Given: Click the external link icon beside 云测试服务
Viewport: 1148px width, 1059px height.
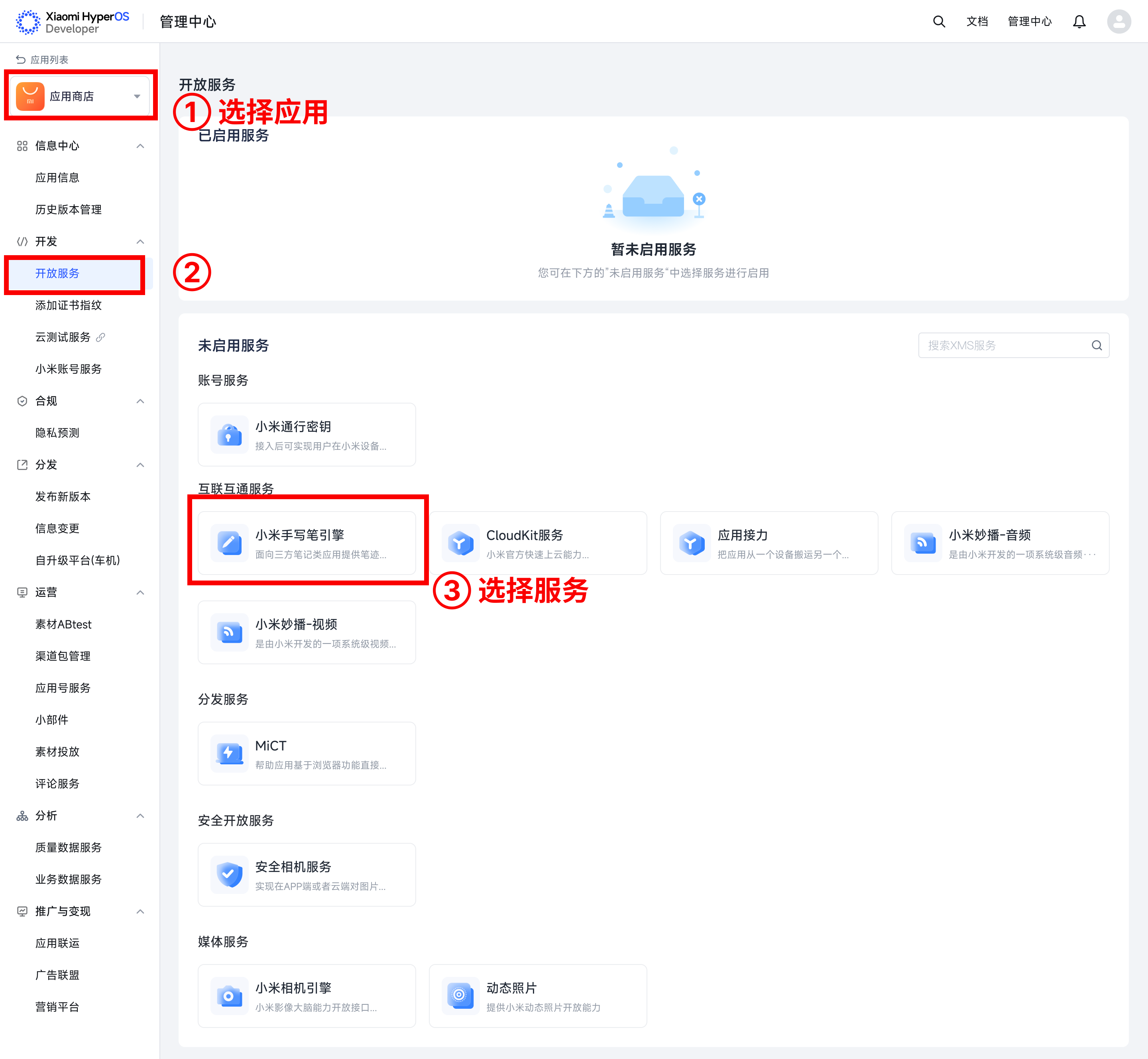Looking at the screenshot, I should tap(100, 337).
